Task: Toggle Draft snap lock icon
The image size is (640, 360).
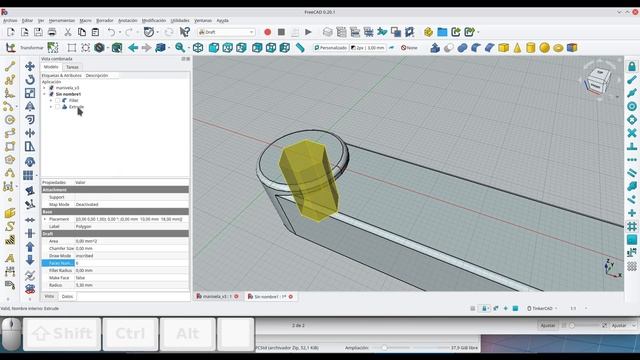Action: 632,66
